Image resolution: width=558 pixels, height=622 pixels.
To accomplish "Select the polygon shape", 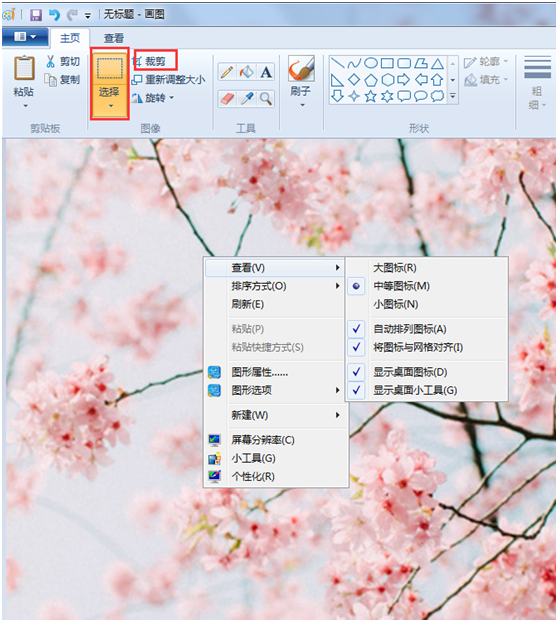I will click(x=421, y=63).
